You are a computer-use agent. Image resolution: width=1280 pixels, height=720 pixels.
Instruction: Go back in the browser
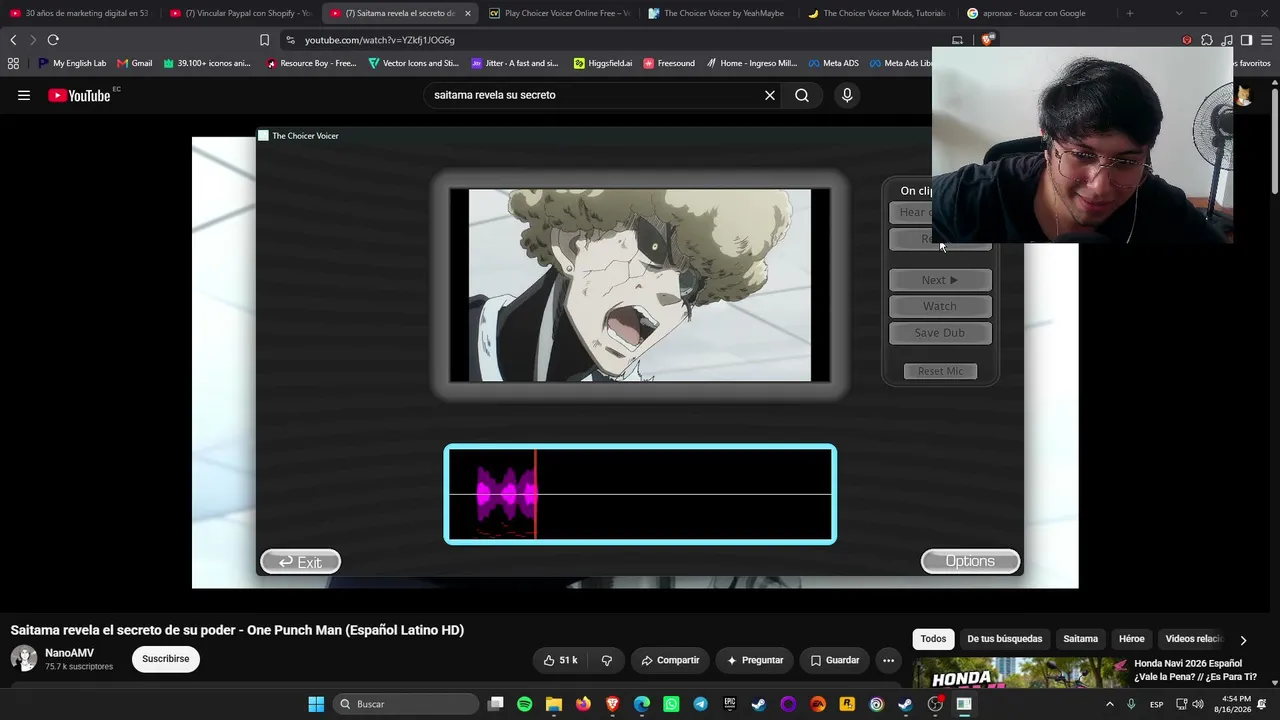coord(13,40)
